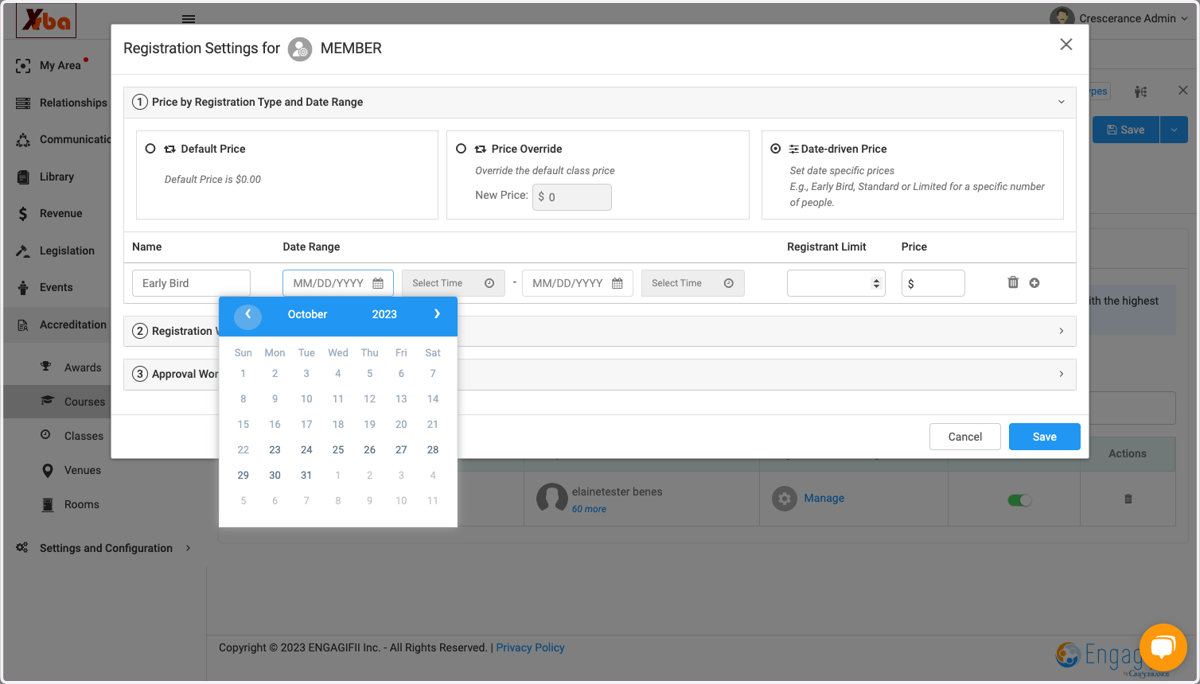This screenshot has width=1200, height=684.
Task: Open the 2023 year selector
Action: coord(384,314)
